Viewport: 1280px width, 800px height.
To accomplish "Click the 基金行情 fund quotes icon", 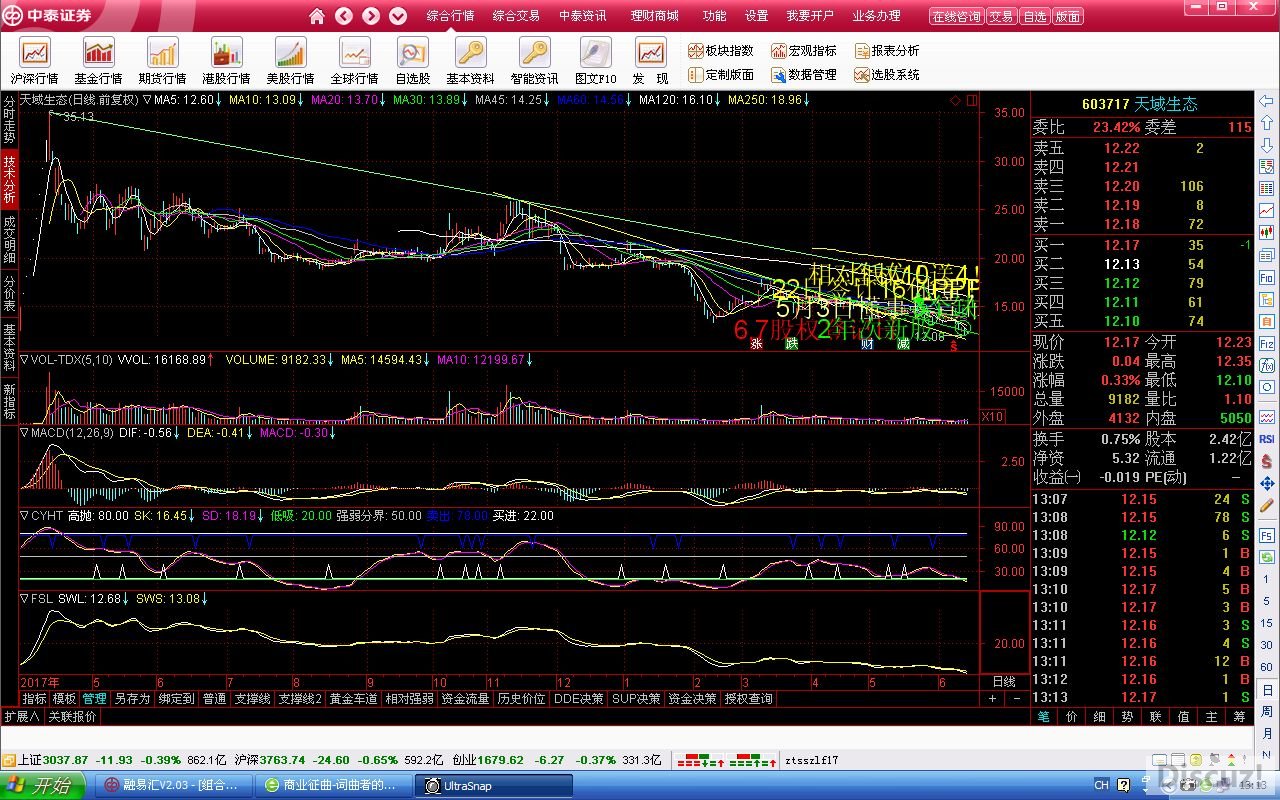I will coord(99,61).
